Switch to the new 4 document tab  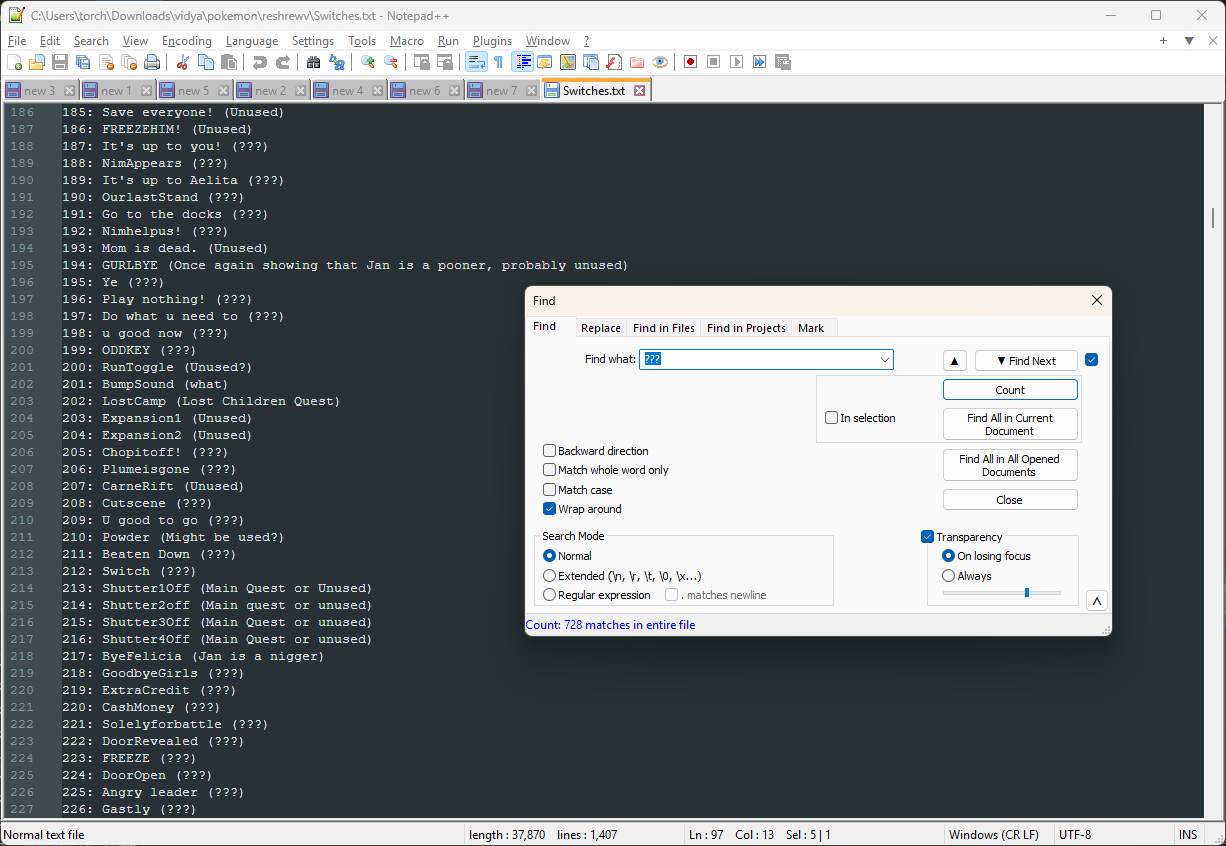click(x=348, y=90)
